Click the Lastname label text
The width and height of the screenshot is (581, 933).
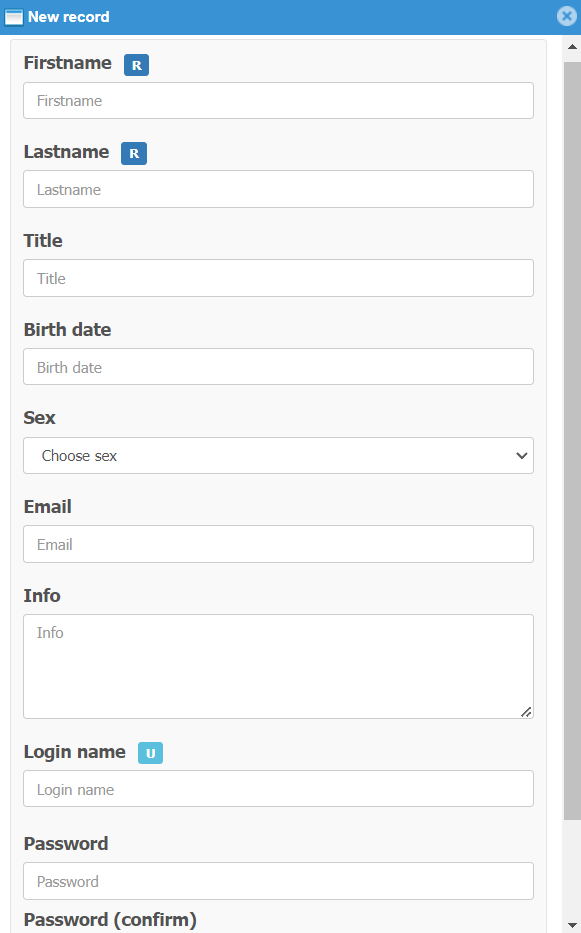67,152
